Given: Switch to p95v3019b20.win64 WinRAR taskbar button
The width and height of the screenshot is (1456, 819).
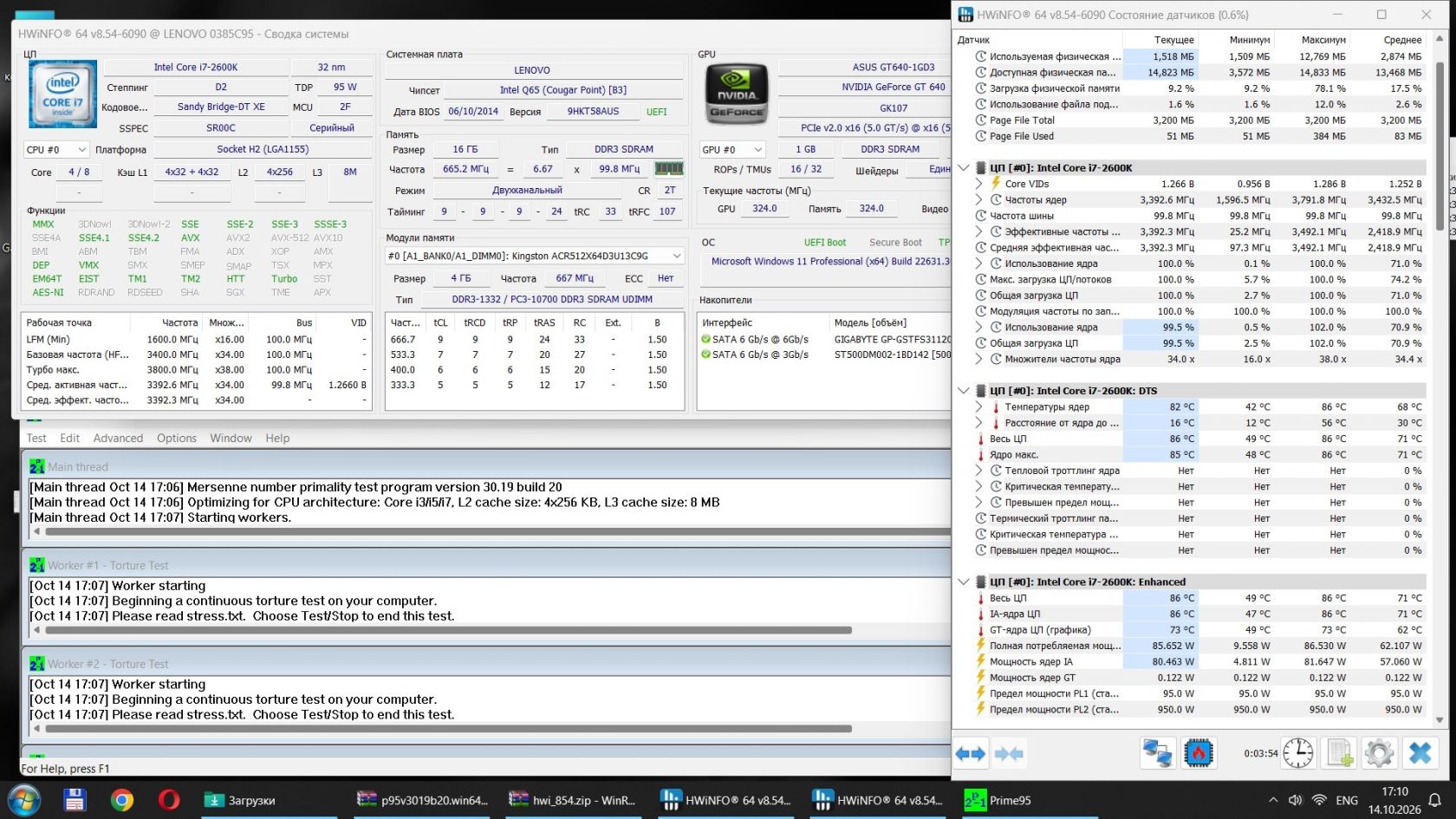Looking at the screenshot, I should 424,801.
